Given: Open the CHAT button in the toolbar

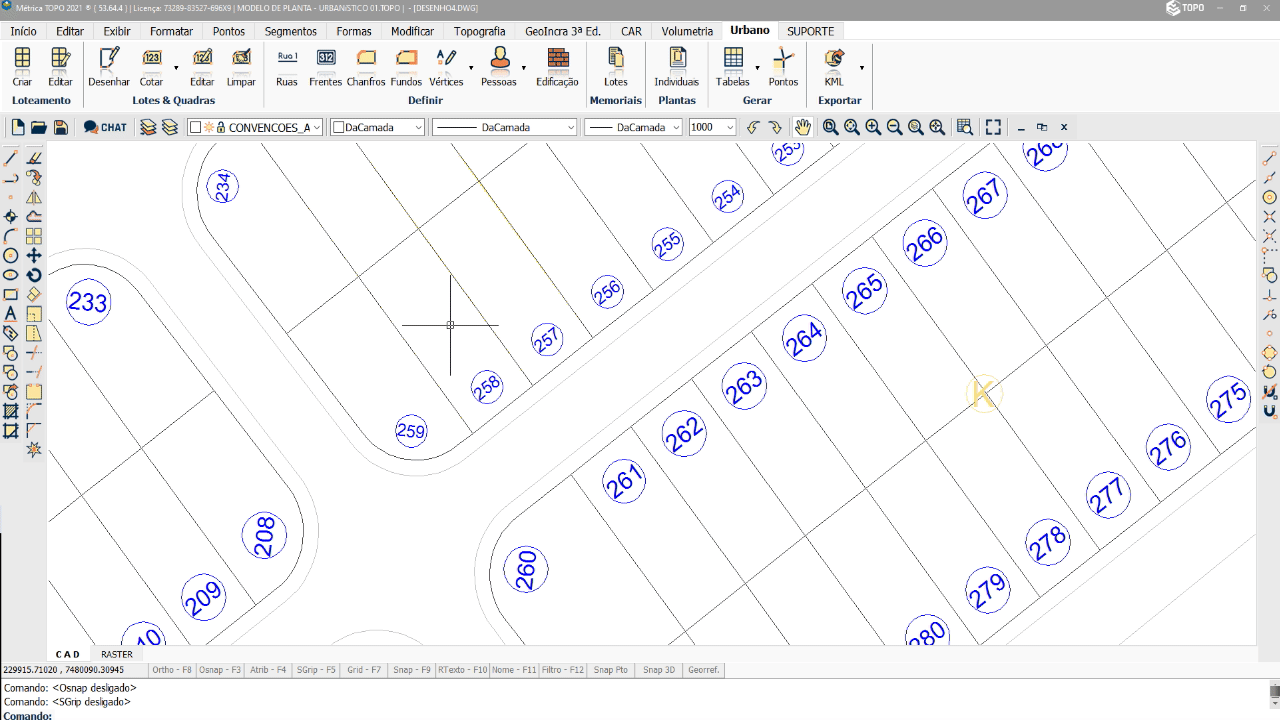Looking at the screenshot, I should click(105, 127).
